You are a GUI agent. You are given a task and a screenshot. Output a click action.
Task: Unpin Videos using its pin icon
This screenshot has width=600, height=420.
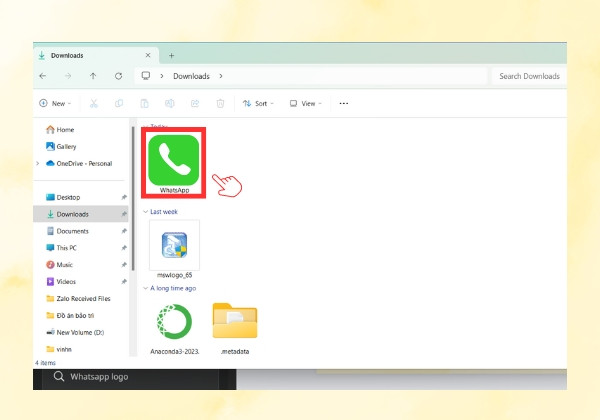pyautogui.click(x=124, y=282)
